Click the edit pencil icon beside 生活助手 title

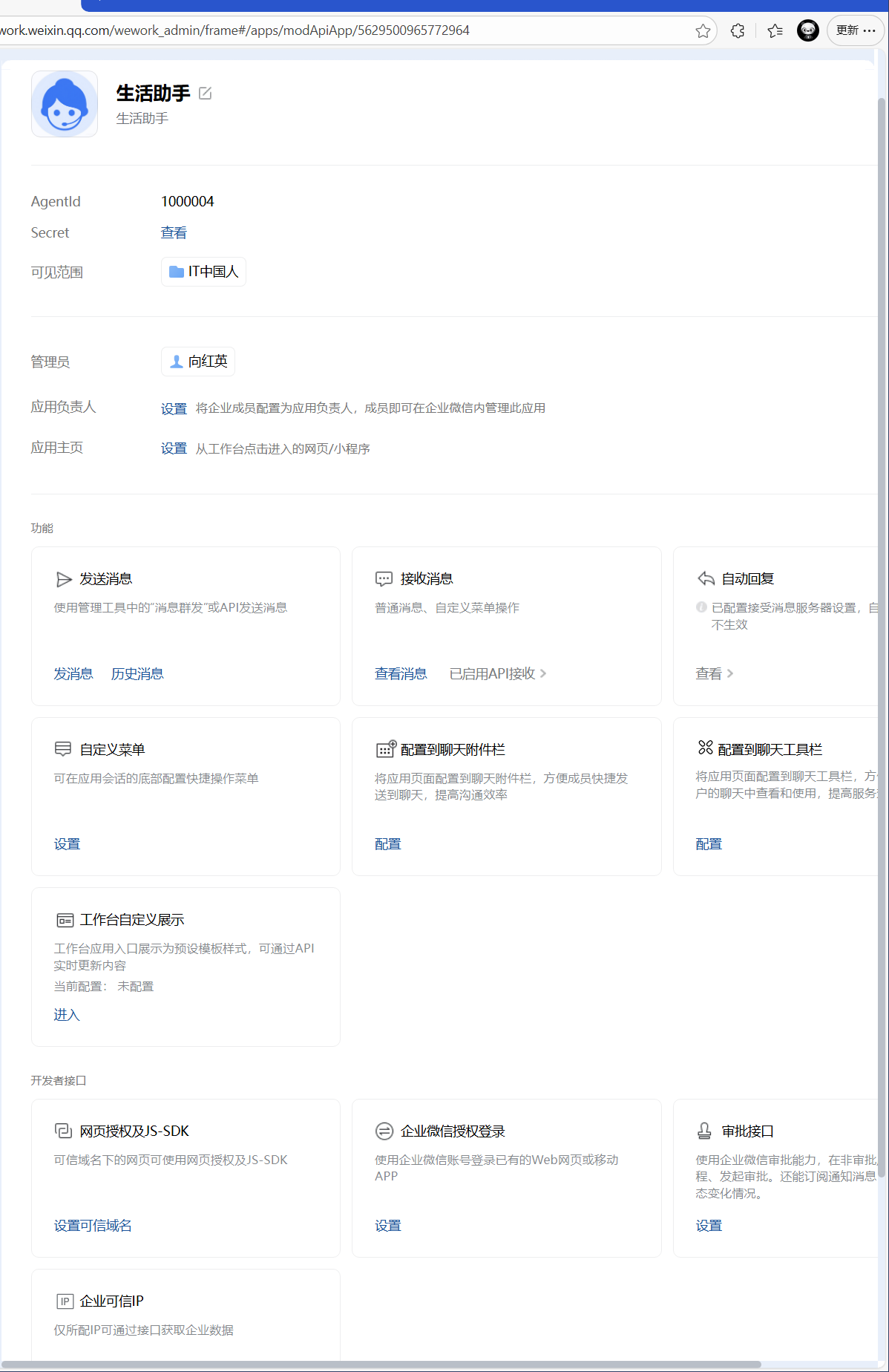(x=206, y=94)
